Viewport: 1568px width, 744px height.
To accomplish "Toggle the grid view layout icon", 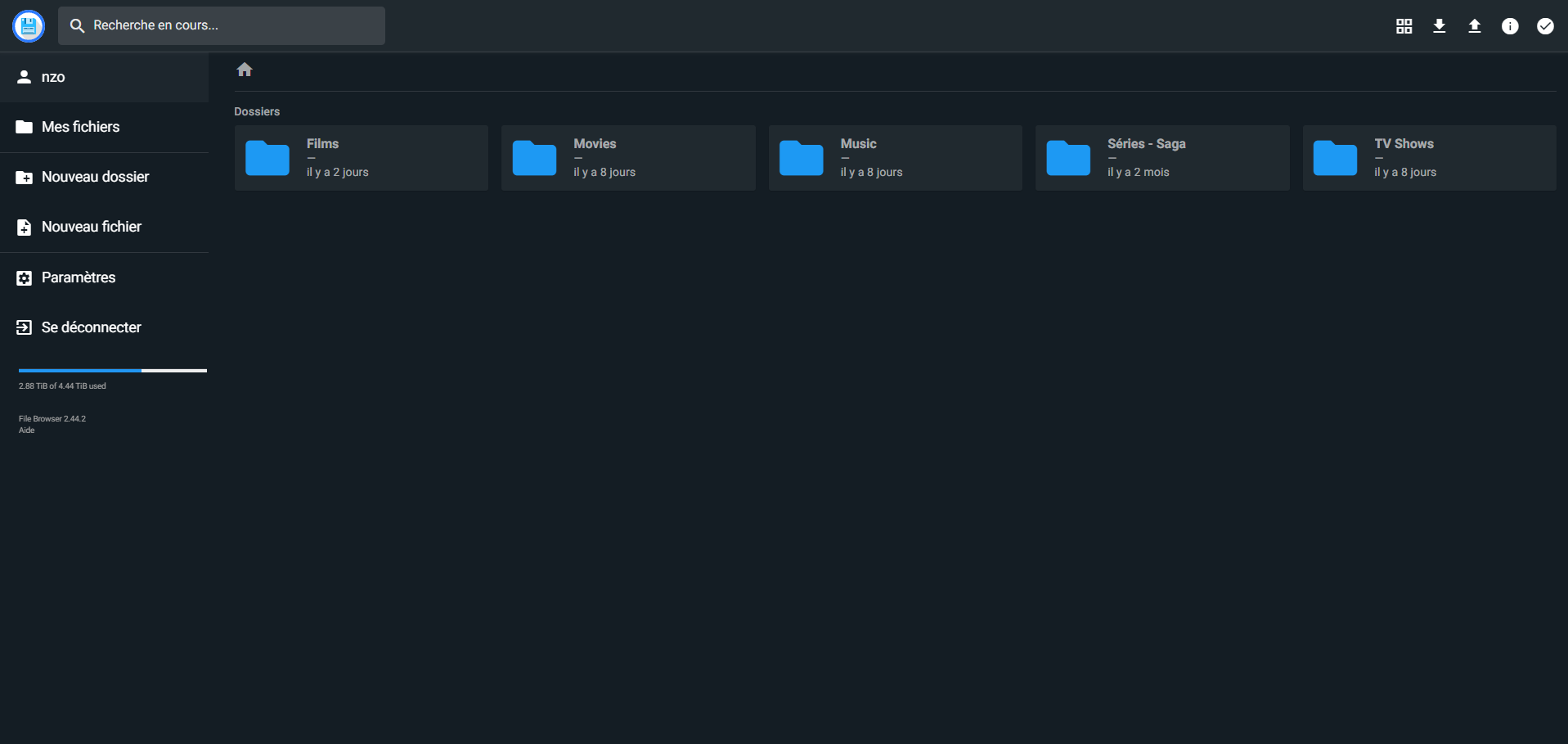I will 1404,26.
